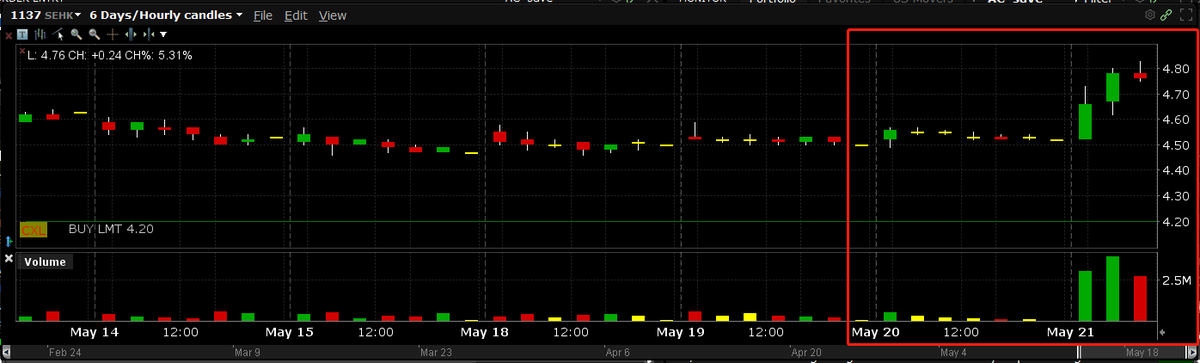Remove the price quote line via its X

(x=22, y=51)
